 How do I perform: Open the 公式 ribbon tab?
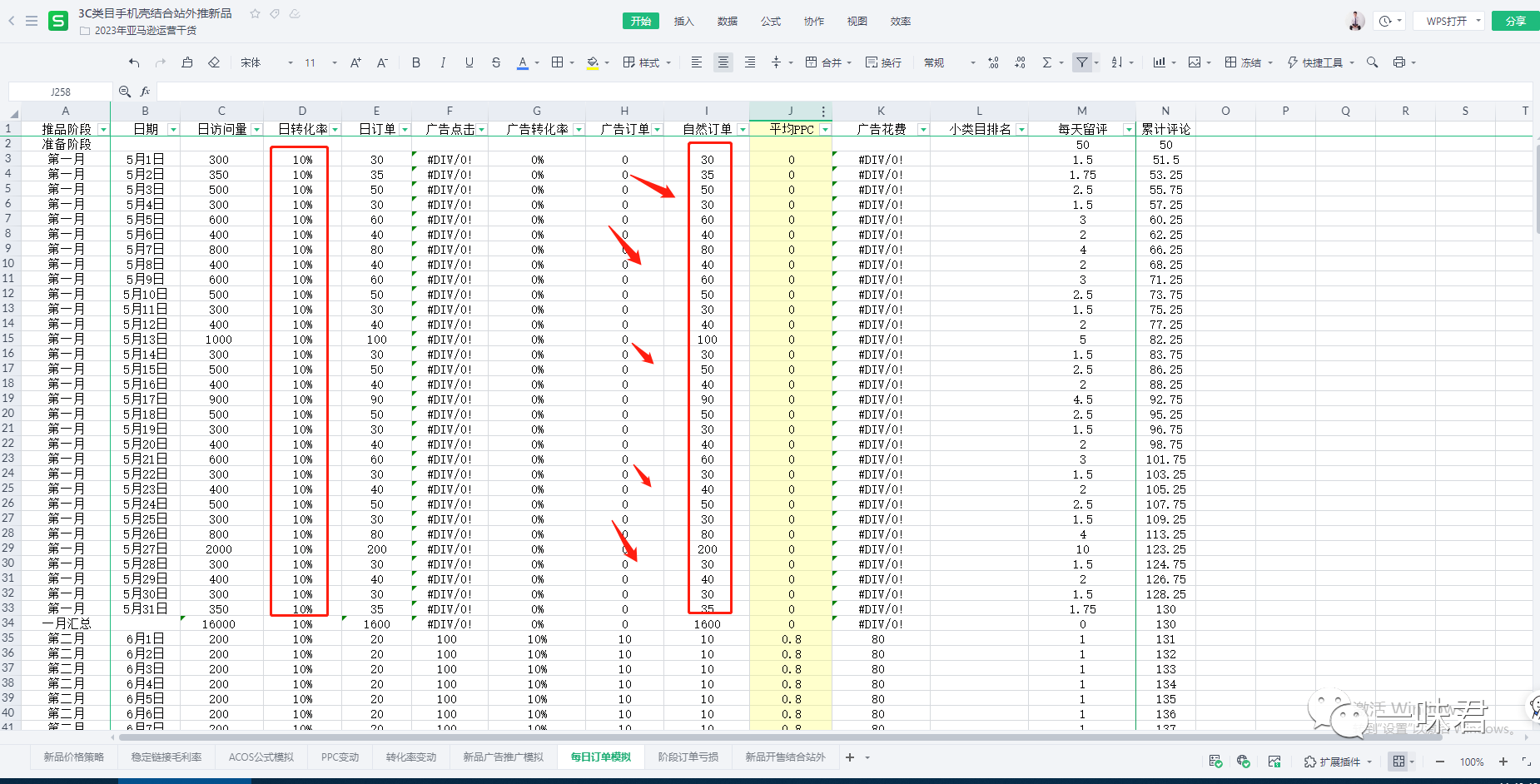click(771, 21)
